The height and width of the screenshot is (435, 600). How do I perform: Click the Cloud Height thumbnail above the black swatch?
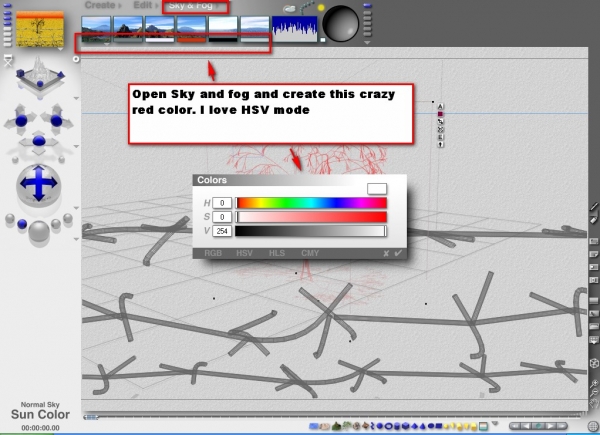223,27
